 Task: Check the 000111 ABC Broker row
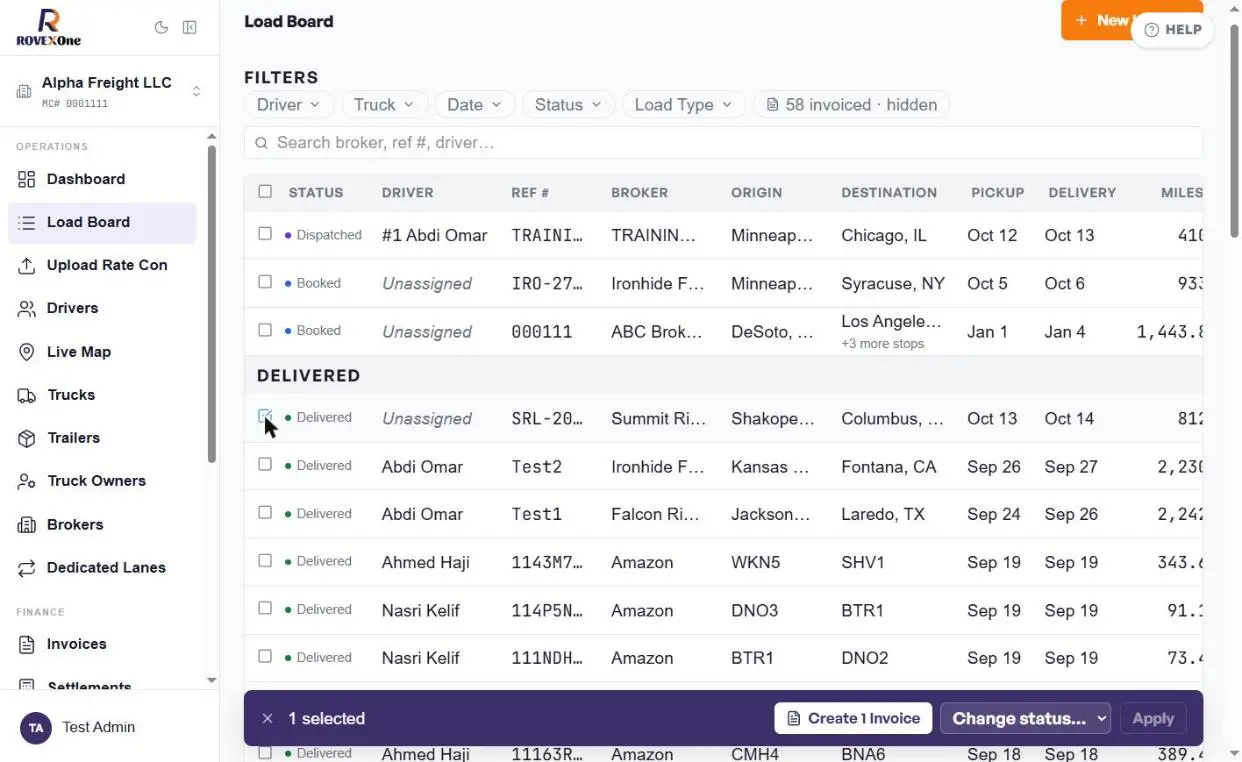[265, 330]
